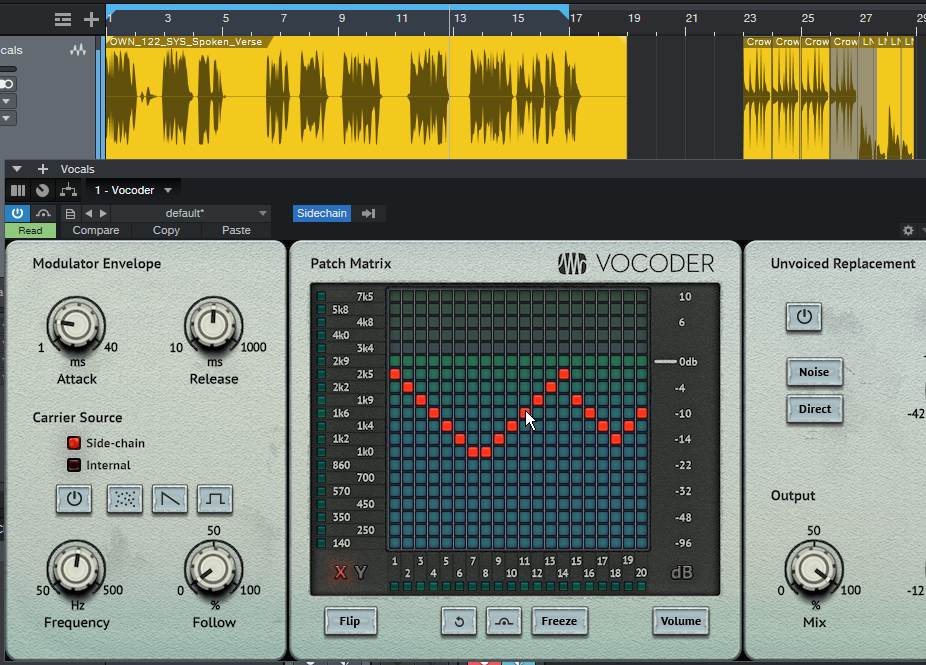
Task: Select Internal as the carrier source
Action: [x=74, y=465]
